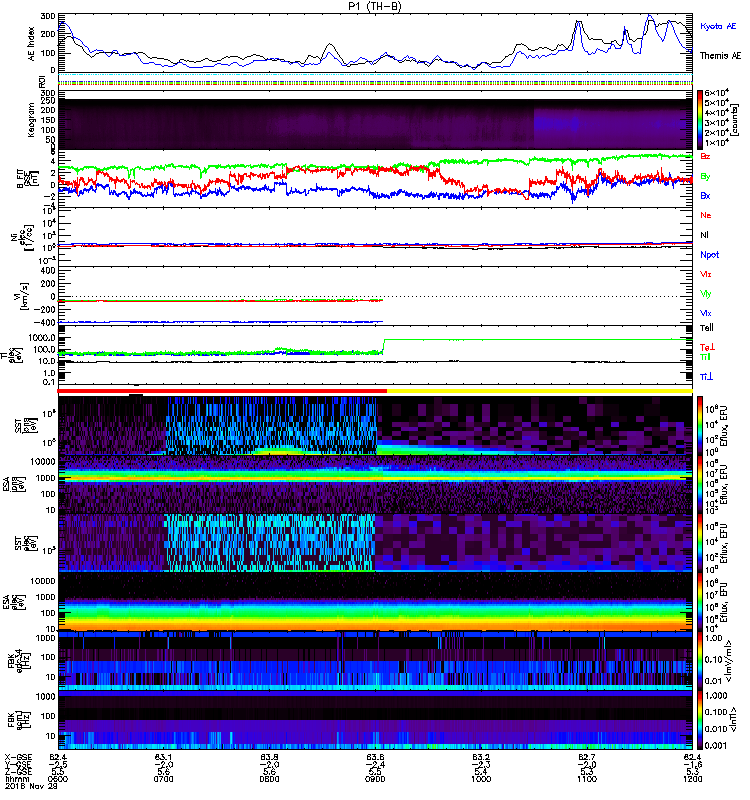Click the yellow segment of the mode bar
This screenshot has height=800, width=750.
click(x=540, y=391)
